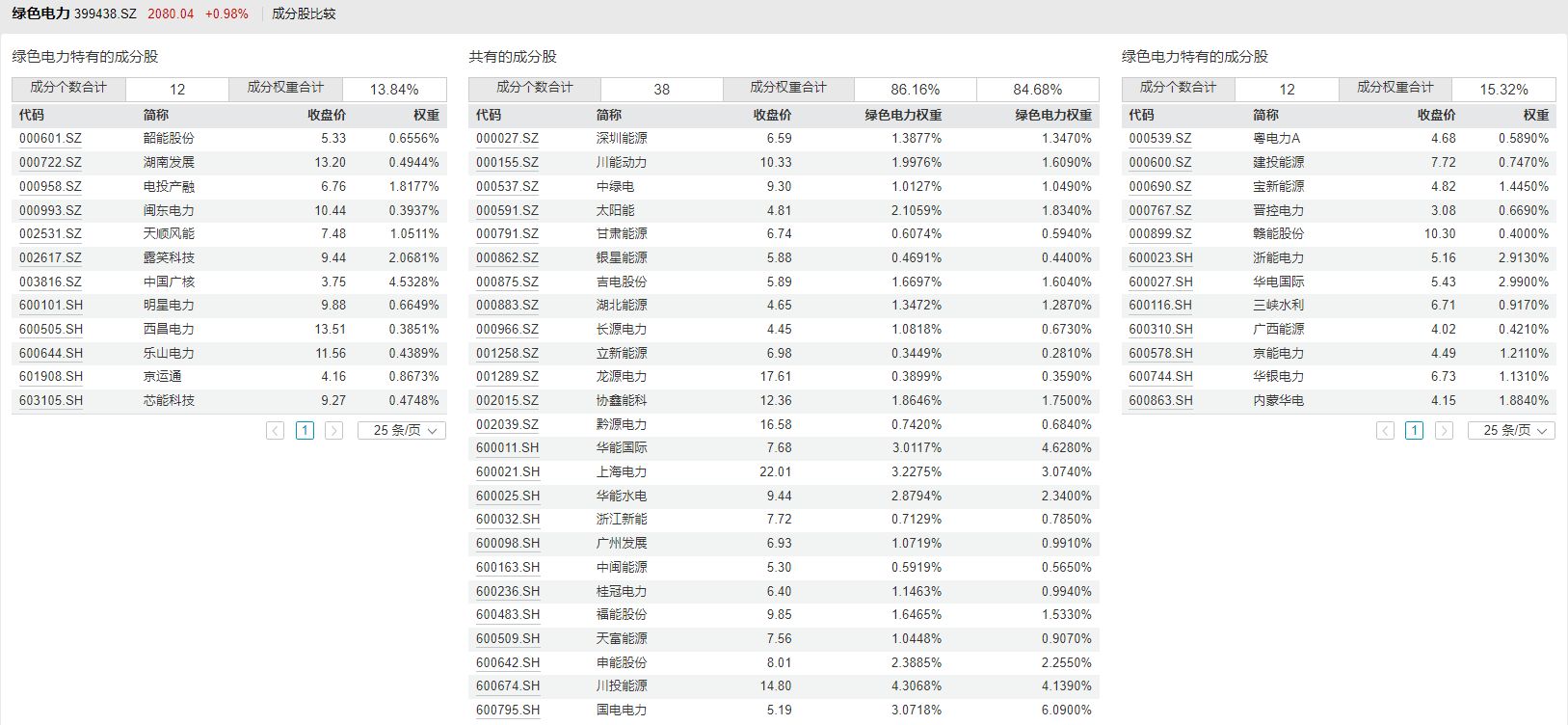1568x725 pixels.
Task: Open stock code 000539.SZ 粤电力A
Action: click(1159, 139)
